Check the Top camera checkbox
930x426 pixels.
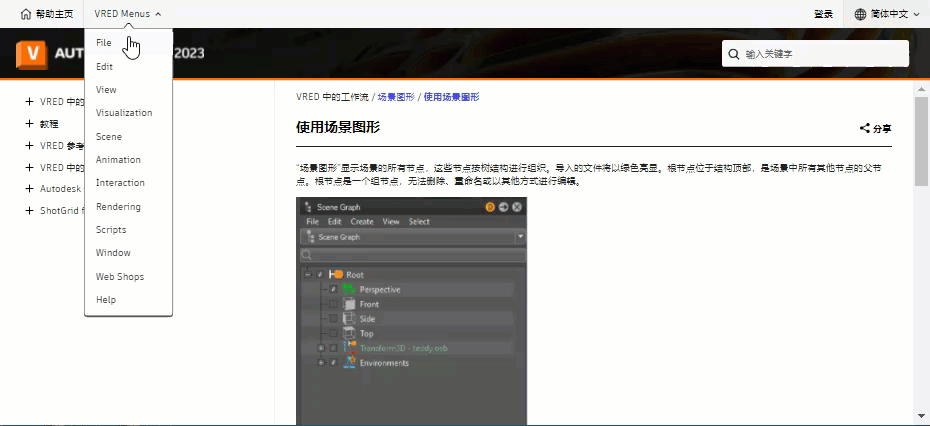(x=333, y=333)
